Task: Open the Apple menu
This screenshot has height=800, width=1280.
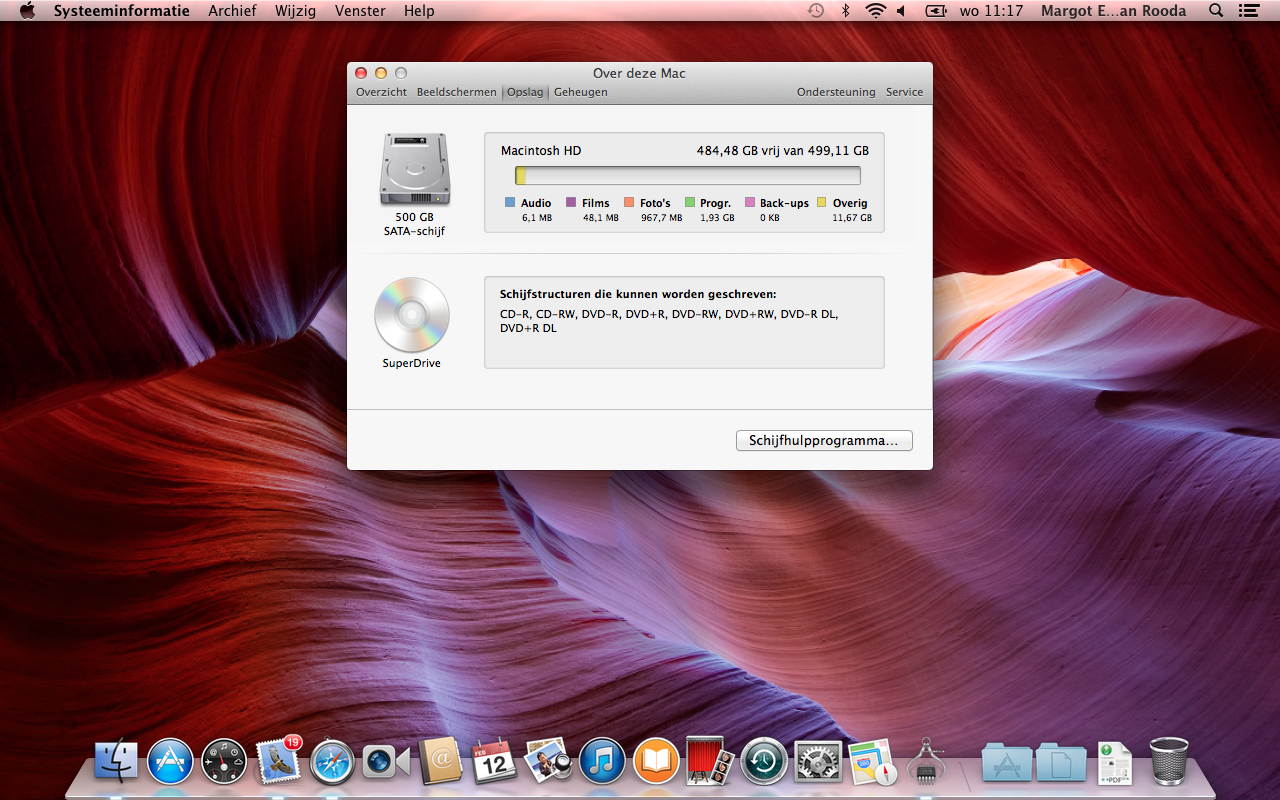Action: pos(27,11)
